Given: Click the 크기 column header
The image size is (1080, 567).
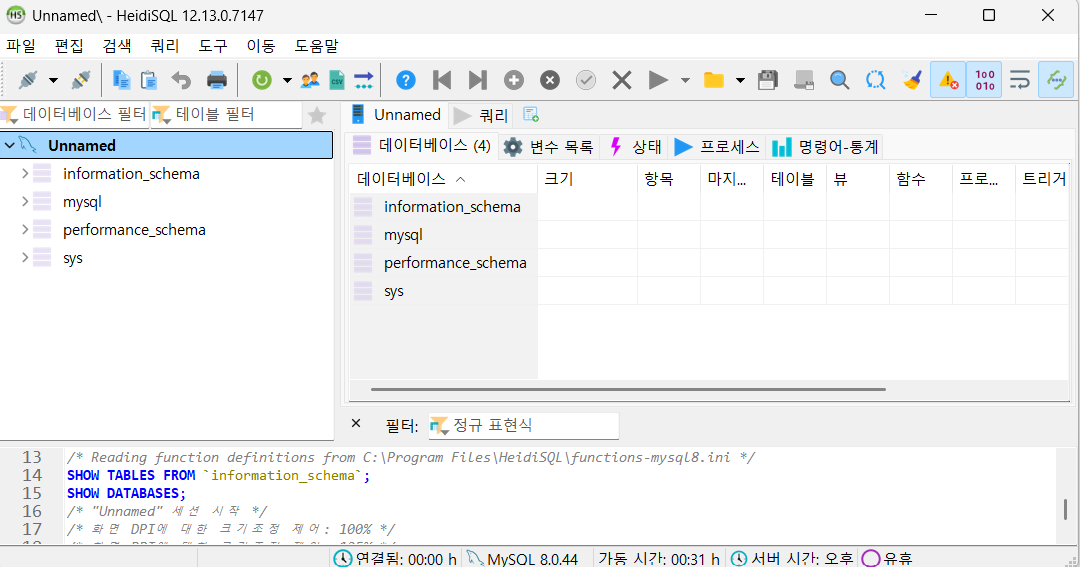Looking at the screenshot, I should click(x=588, y=179).
